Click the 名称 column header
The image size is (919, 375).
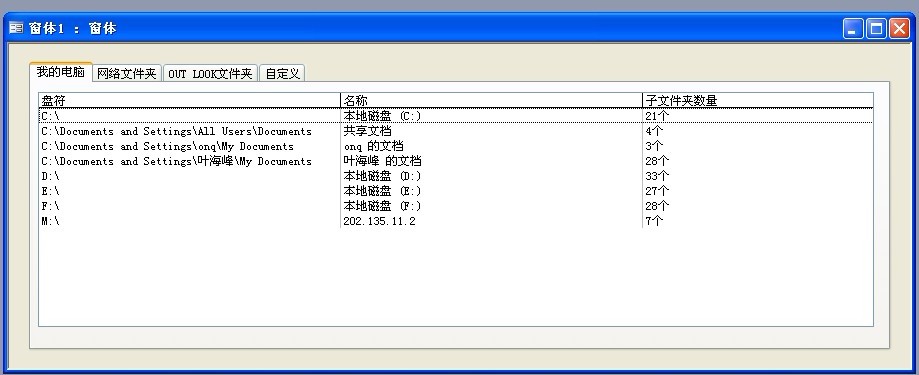pos(491,100)
